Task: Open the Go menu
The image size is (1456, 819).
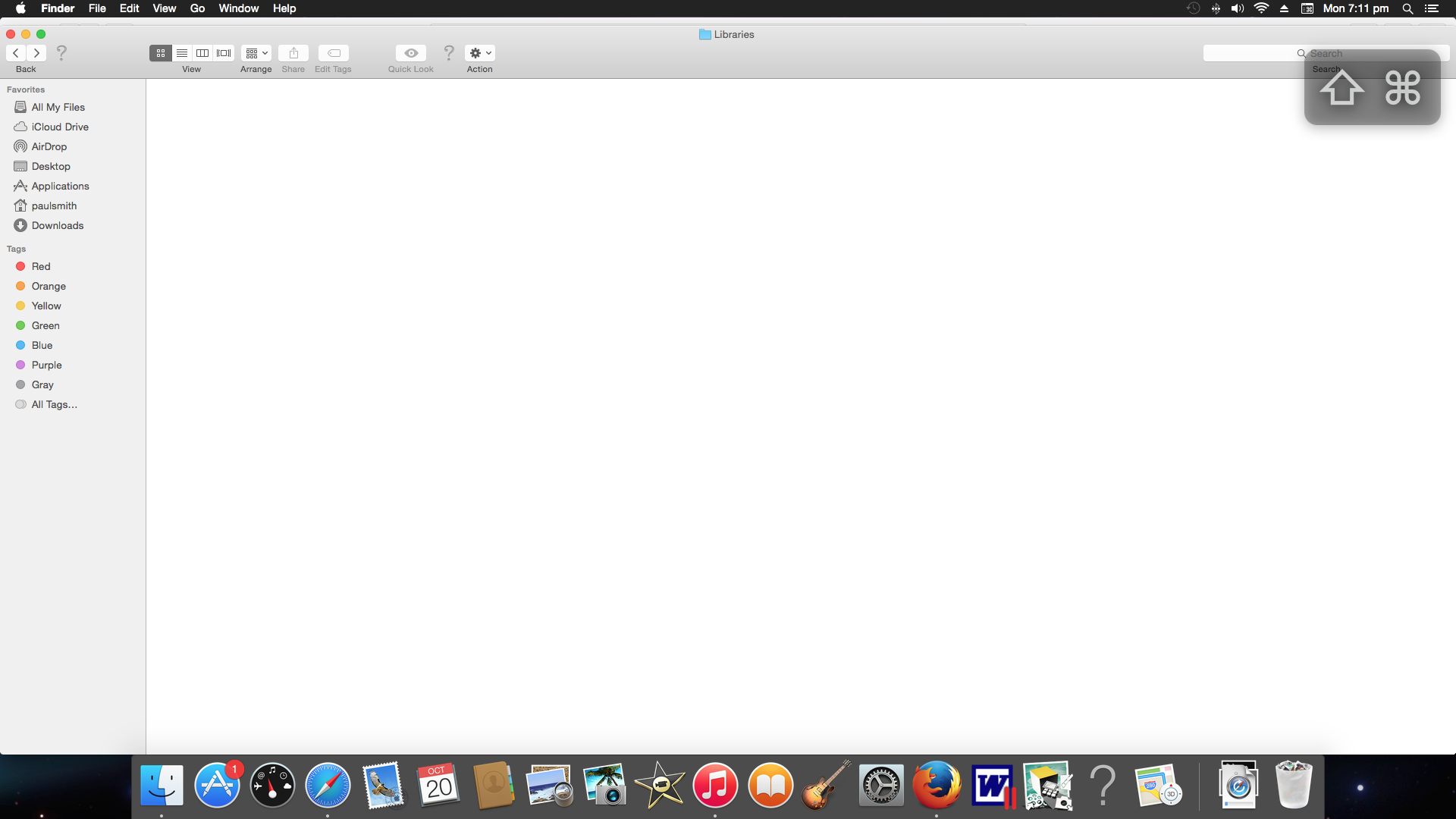Action: pos(197,8)
